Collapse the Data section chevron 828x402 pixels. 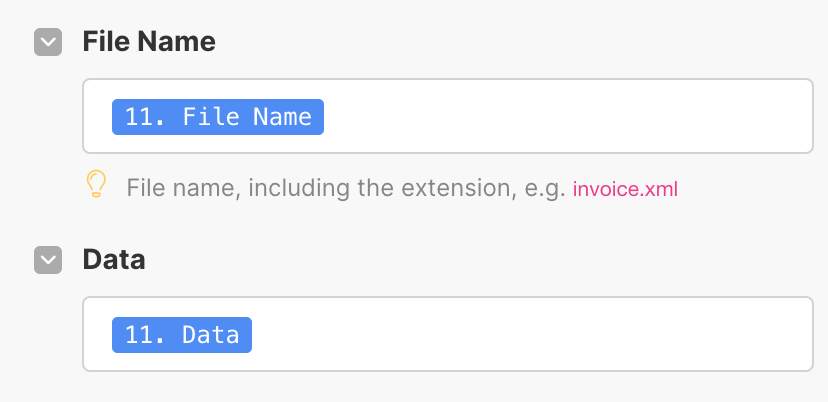(48, 260)
